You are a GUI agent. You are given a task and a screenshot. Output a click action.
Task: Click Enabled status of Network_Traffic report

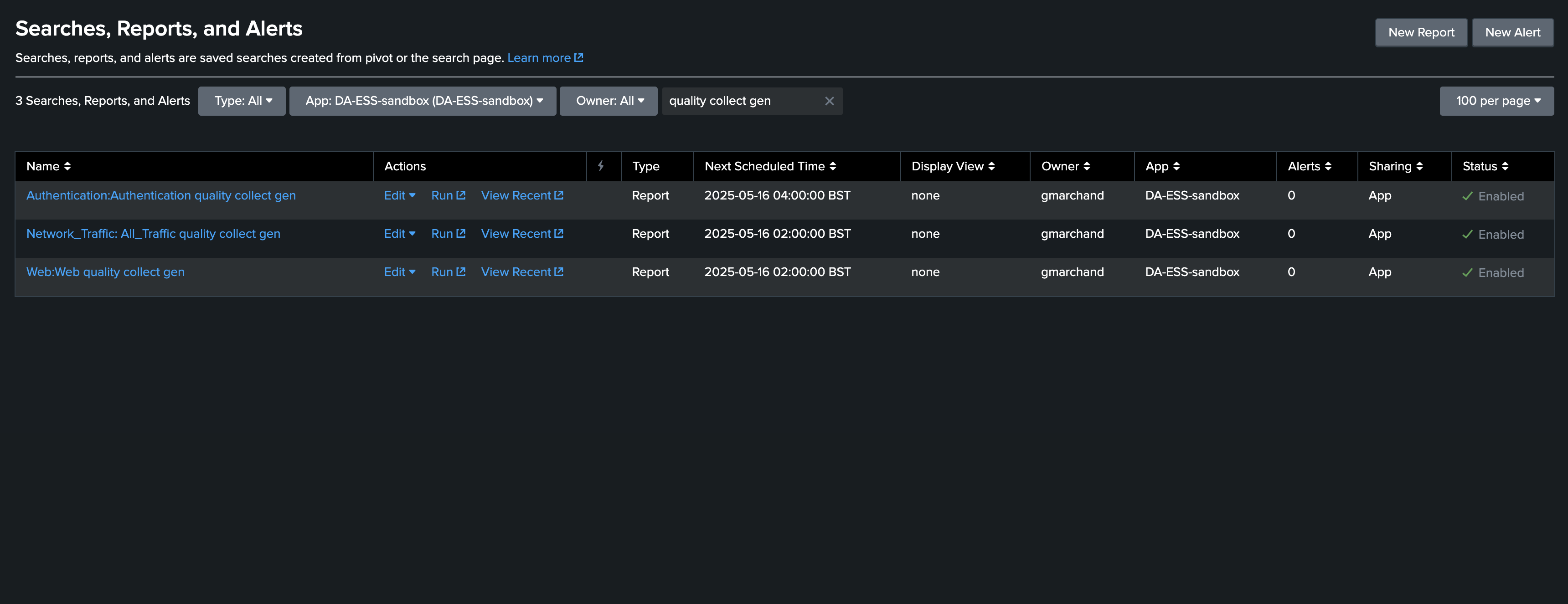point(1492,235)
